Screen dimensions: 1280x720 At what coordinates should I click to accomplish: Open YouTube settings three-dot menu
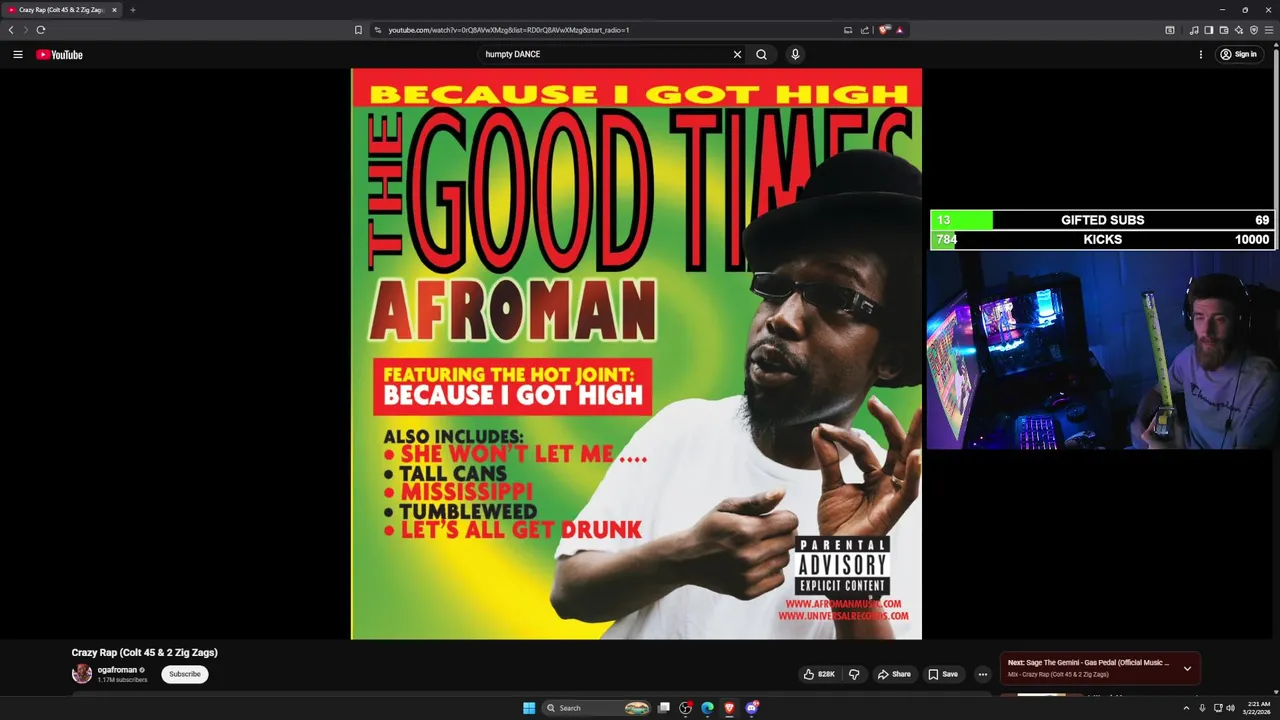[x=1201, y=54]
